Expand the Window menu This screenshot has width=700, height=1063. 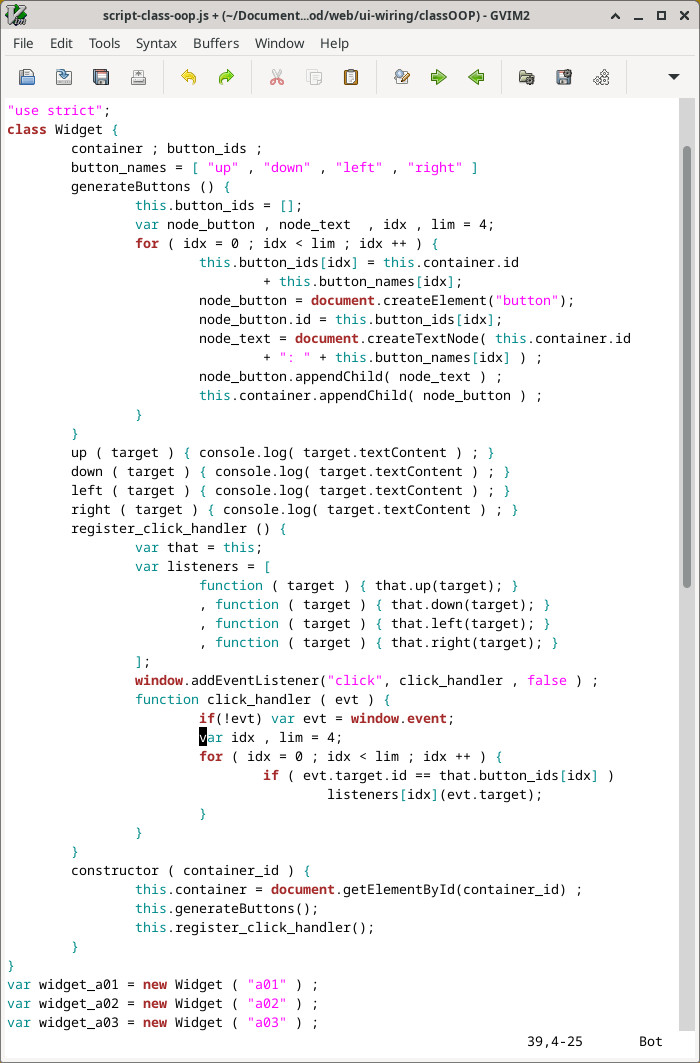tap(279, 43)
